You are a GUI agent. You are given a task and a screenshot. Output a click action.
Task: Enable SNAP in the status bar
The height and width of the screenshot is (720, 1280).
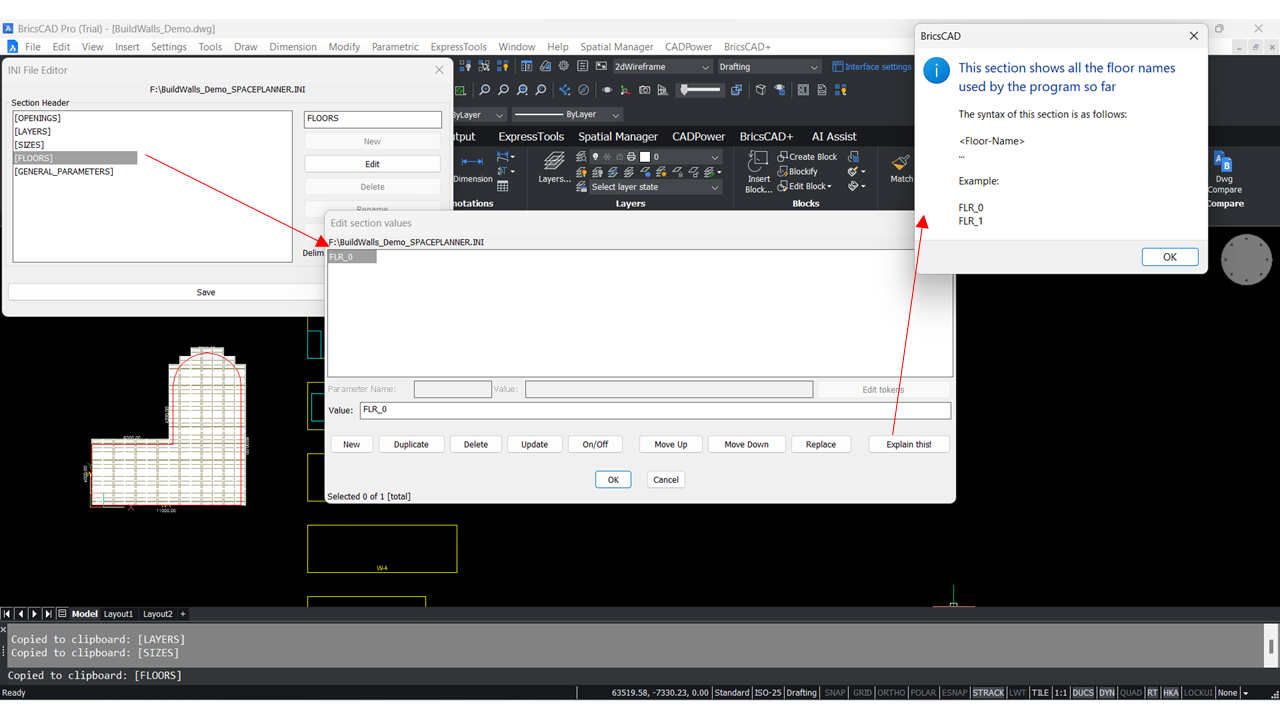point(834,692)
